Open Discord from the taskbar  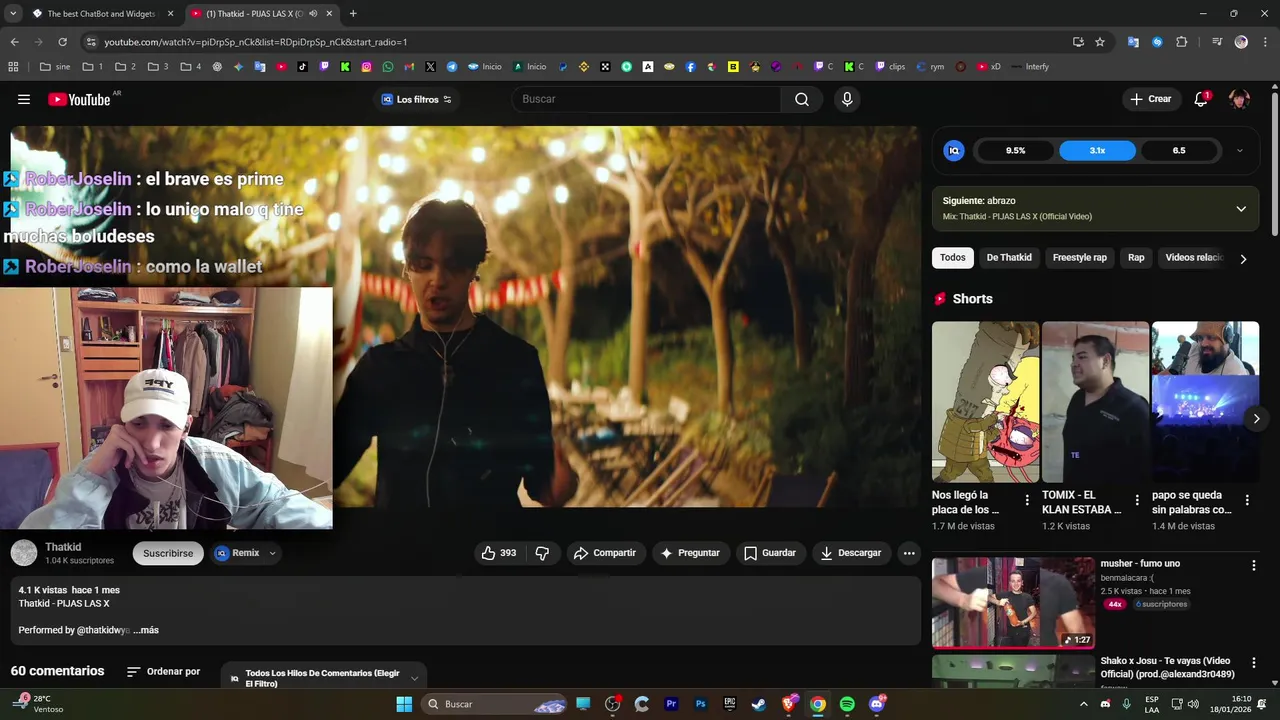click(x=877, y=704)
